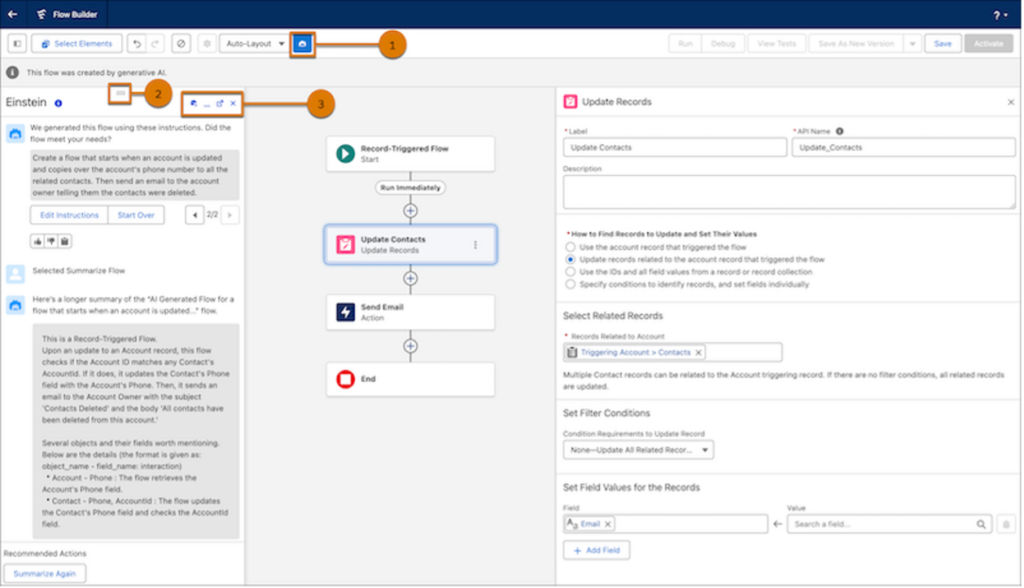Click the Update Contacts element icon
Image resolution: width=1024 pixels, height=588 pixels.
[345, 244]
